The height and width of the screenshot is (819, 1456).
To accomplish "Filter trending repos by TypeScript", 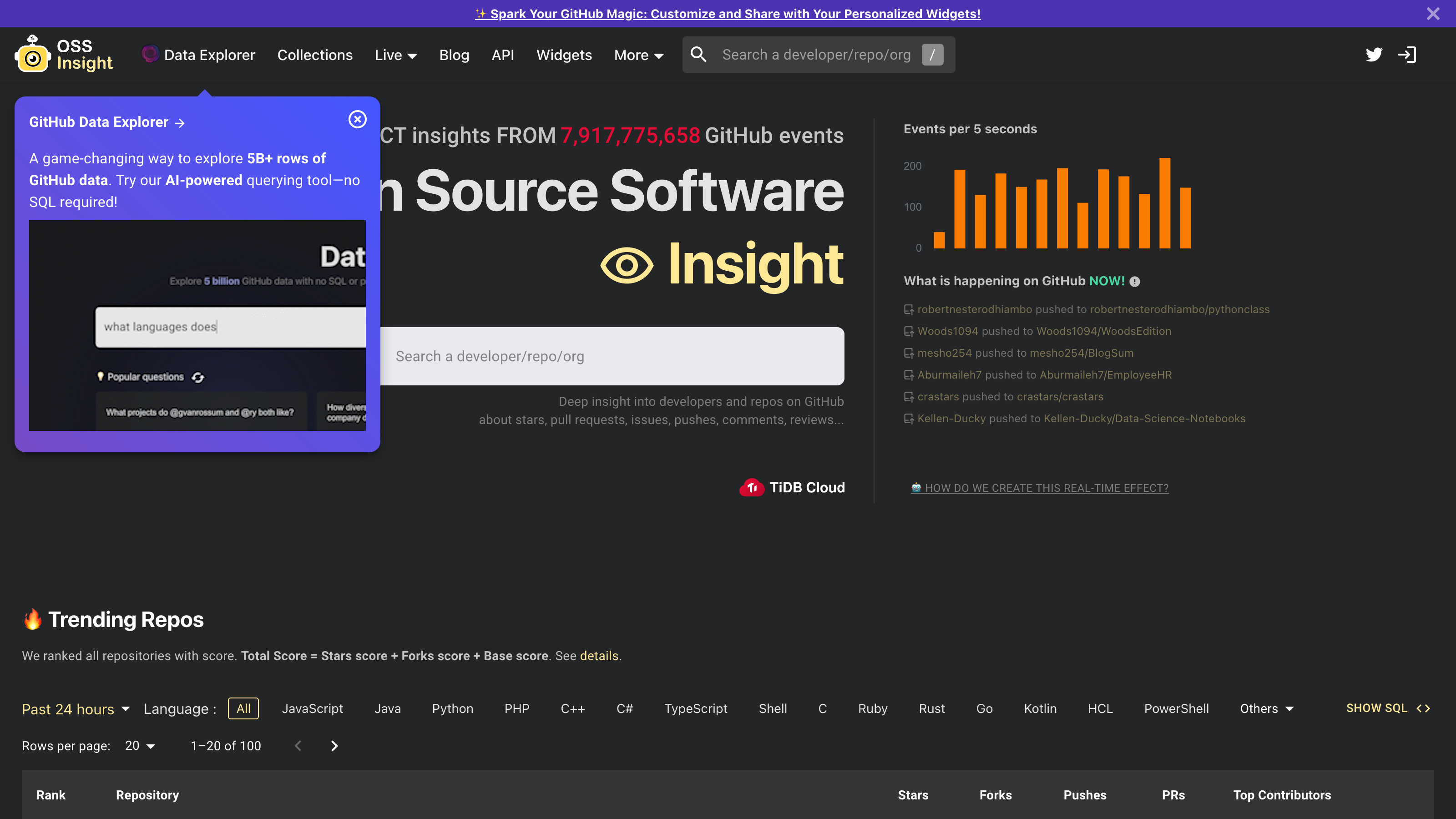I will [x=696, y=709].
